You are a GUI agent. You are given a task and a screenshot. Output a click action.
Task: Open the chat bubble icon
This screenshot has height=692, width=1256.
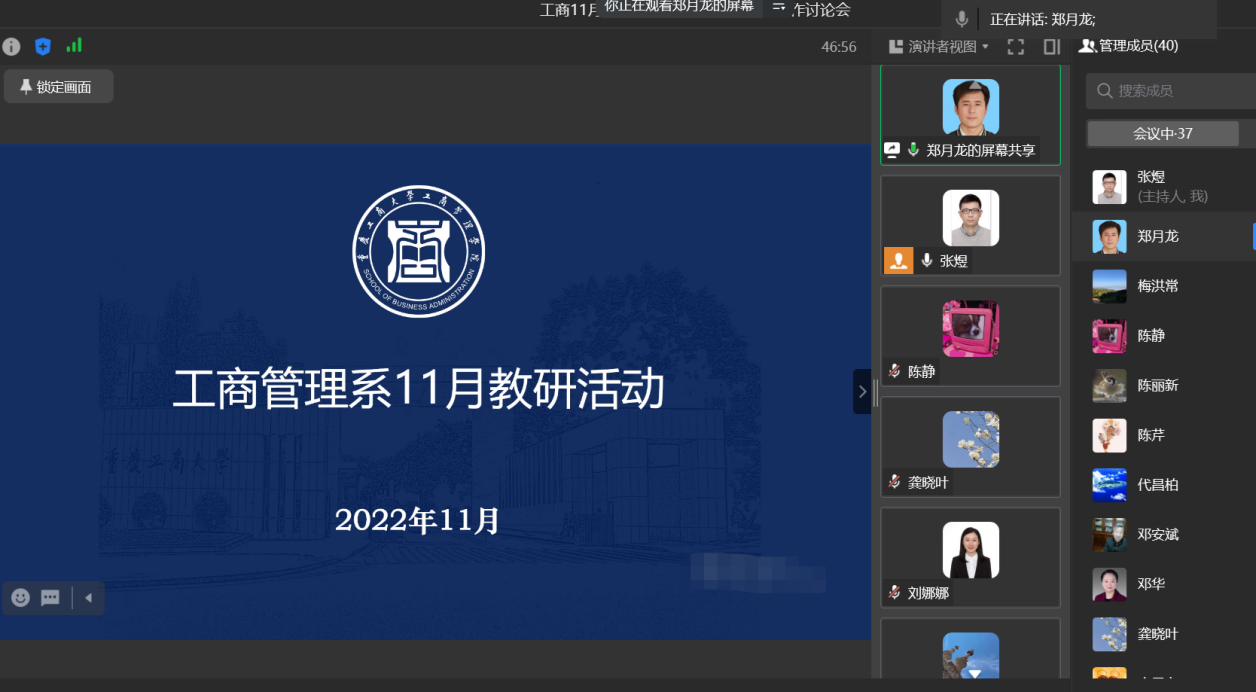[x=50, y=598]
